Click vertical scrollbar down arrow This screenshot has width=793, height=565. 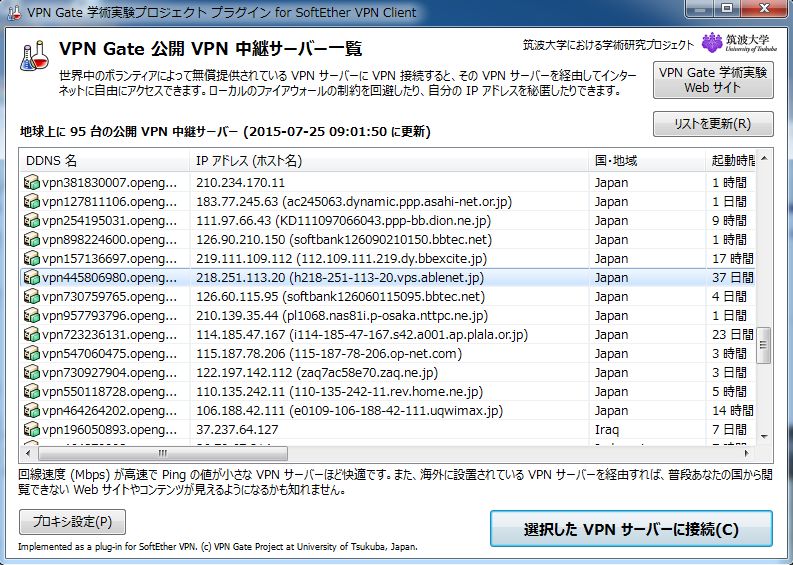764,437
